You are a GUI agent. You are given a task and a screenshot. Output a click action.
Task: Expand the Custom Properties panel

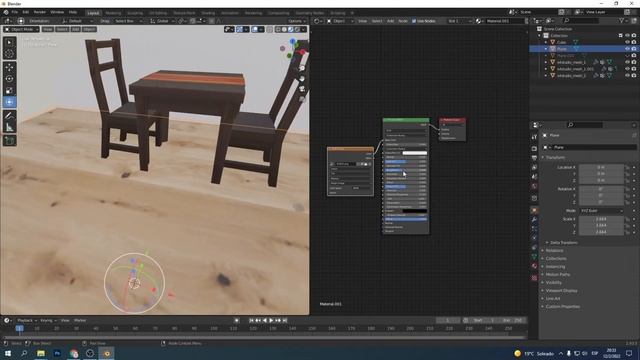point(562,307)
